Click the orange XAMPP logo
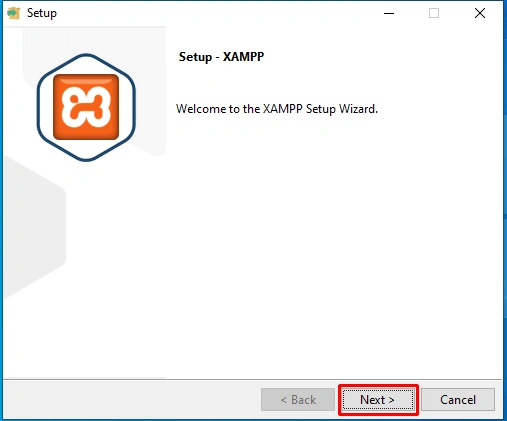Viewport: 507px width, 421px height. [x=86, y=107]
